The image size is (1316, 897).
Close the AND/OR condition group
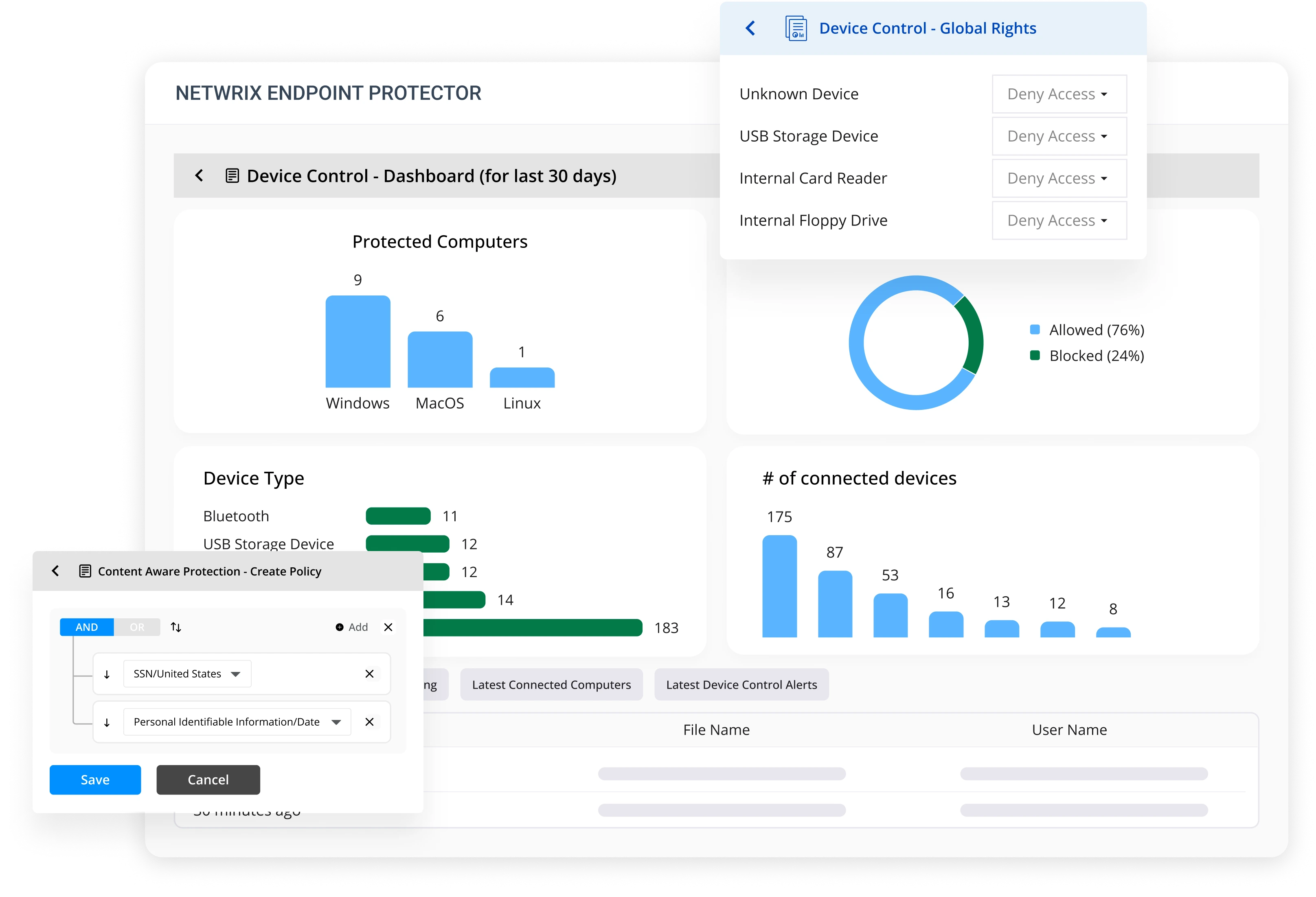[388, 627]
